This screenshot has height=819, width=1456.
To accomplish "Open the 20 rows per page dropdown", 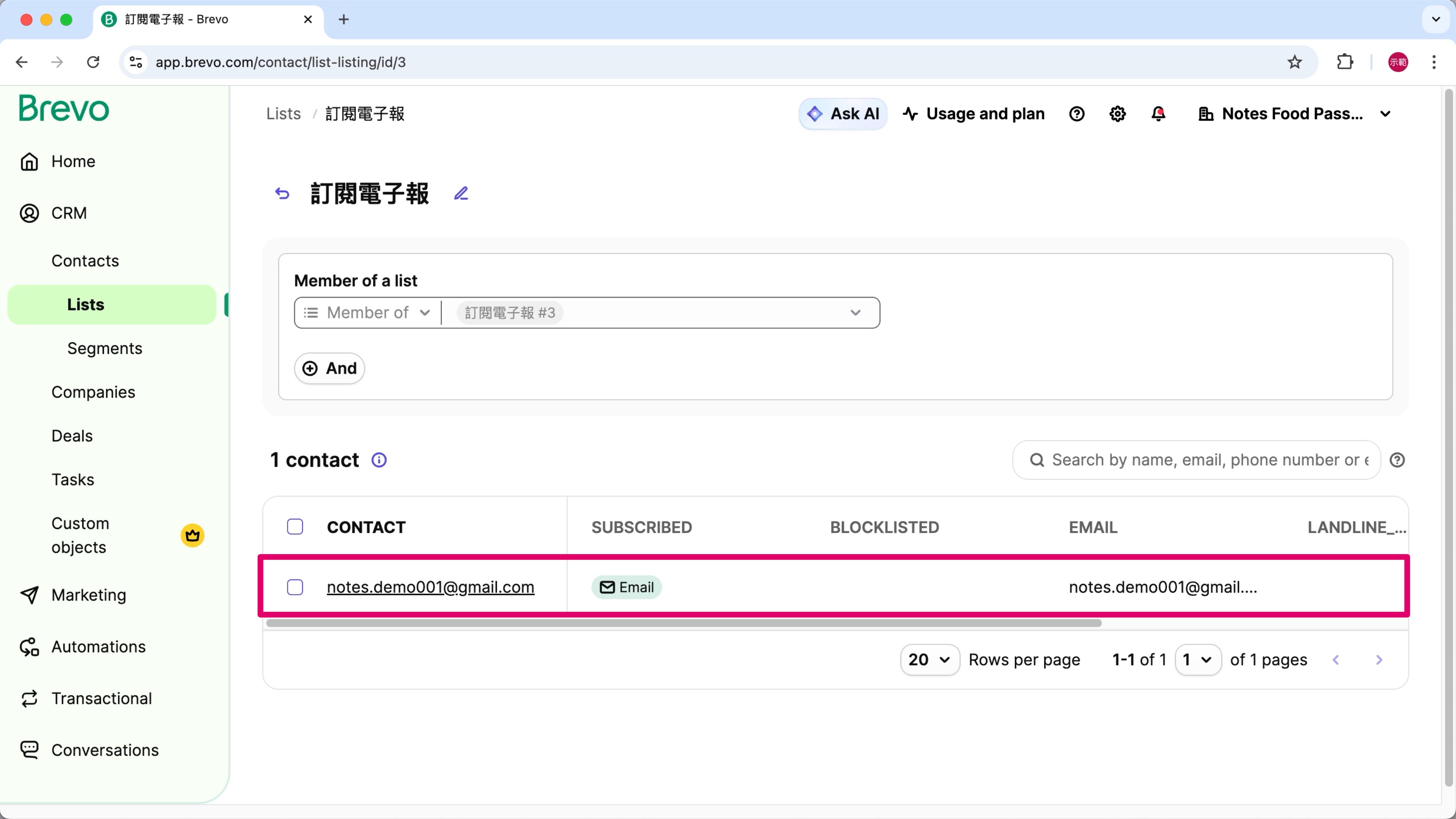I will coord(929,660).
